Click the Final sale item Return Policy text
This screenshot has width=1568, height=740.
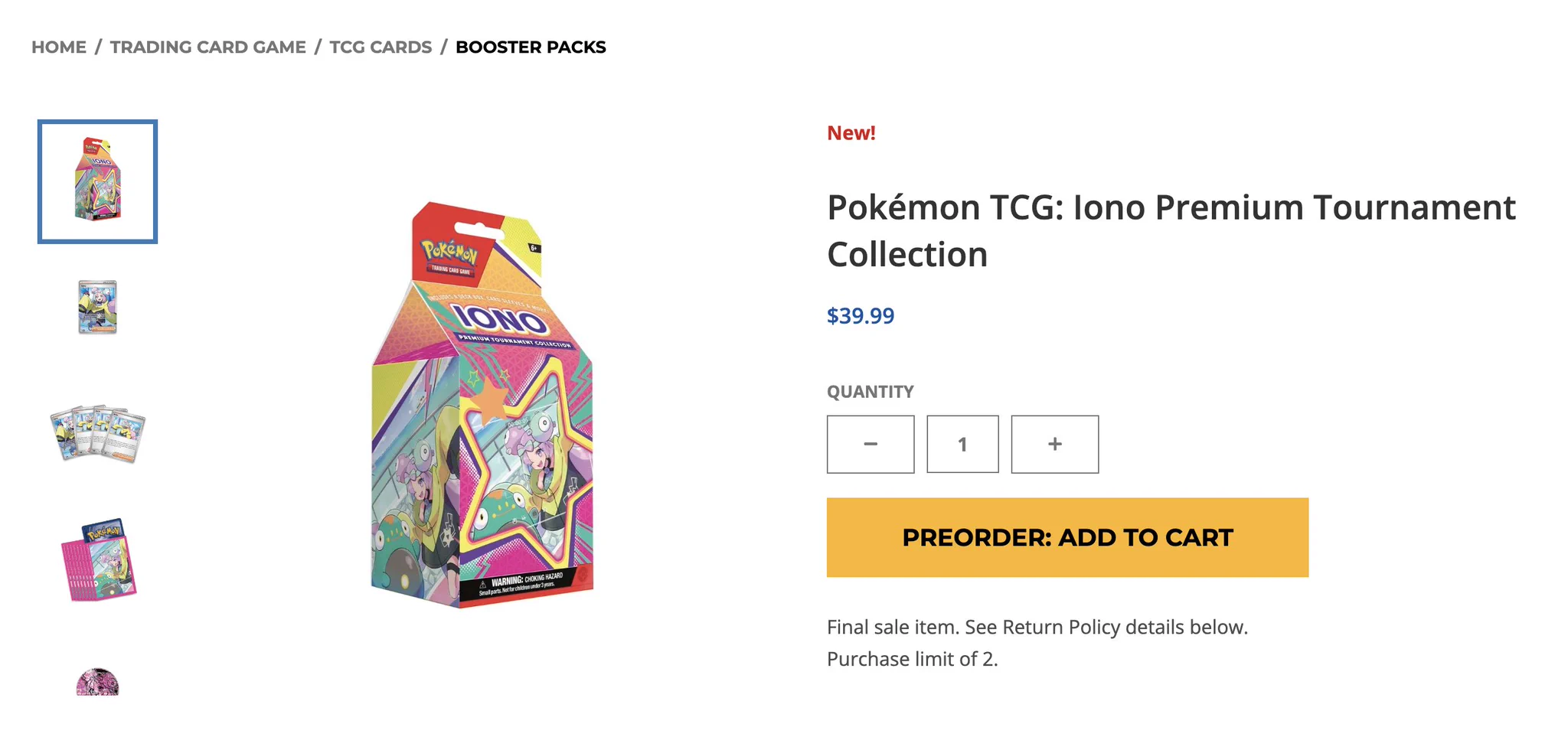1037,628
